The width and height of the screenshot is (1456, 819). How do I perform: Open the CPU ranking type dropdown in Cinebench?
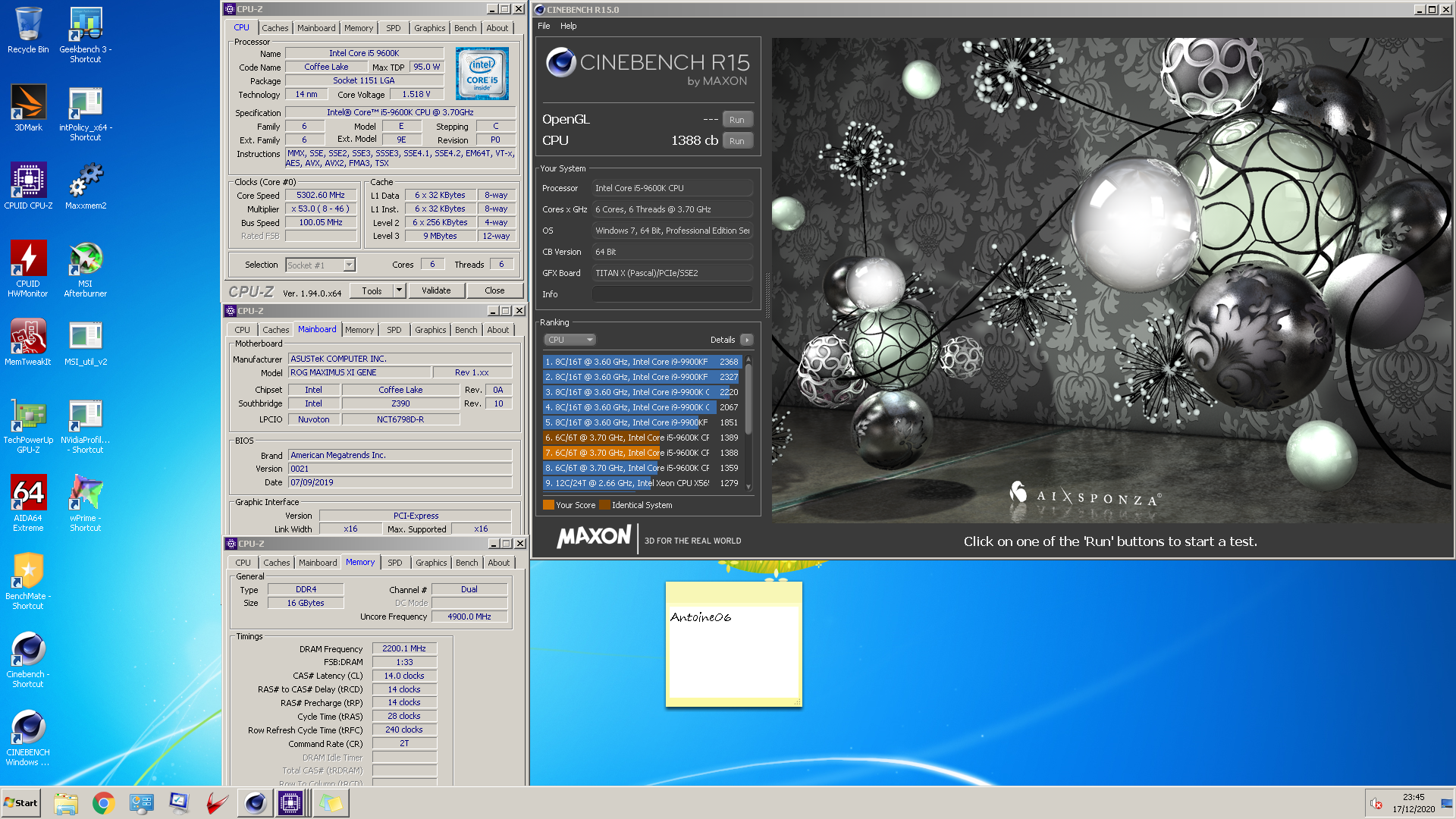(570, 340)
